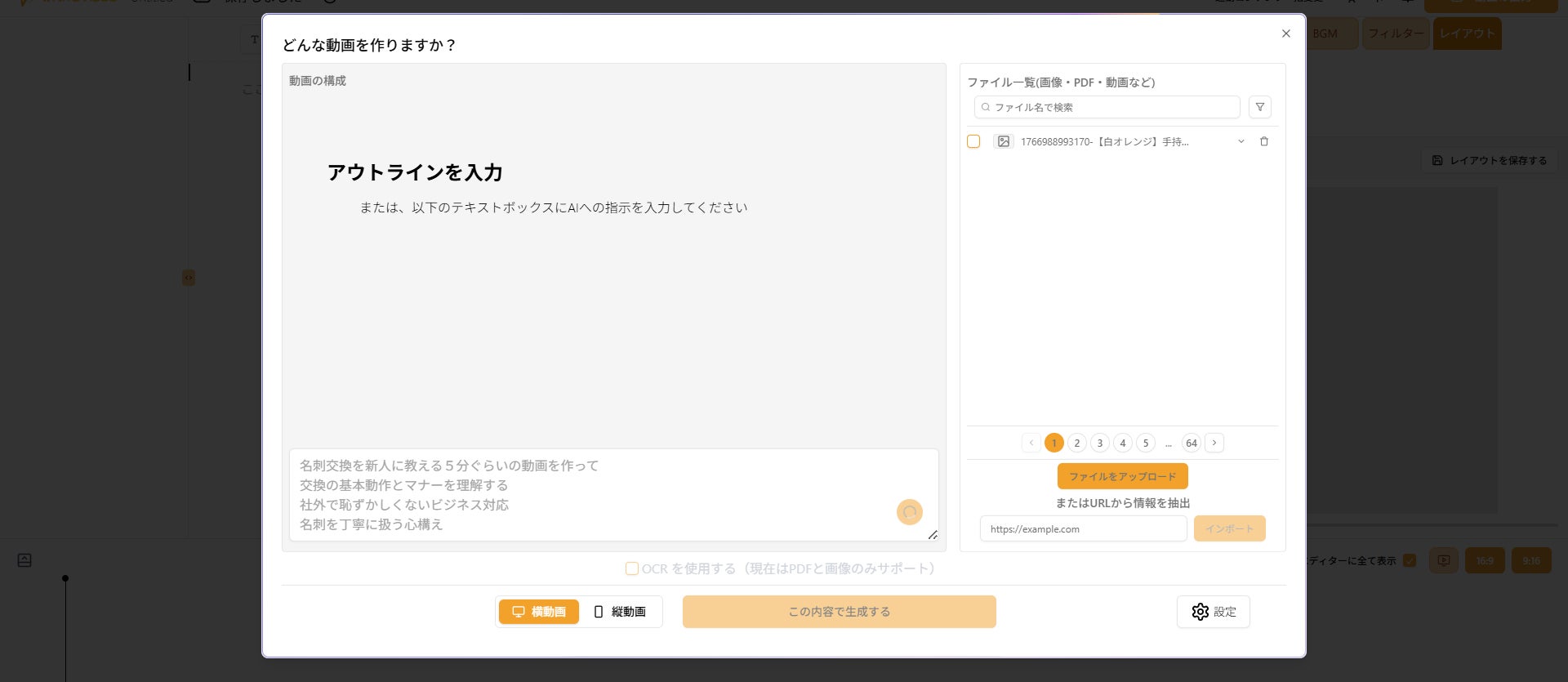
Task: Click the timeline playhead marker
Action: [65, 578]
